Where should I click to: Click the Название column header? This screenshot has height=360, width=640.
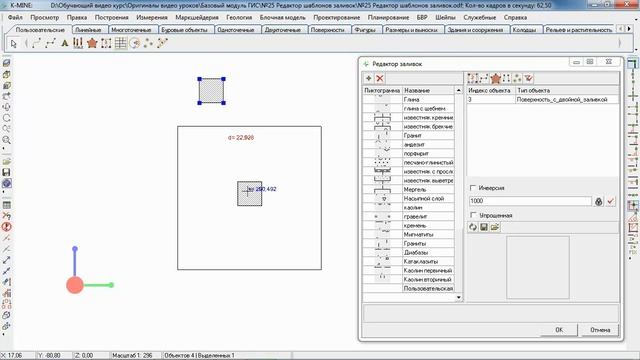[x=428, y=90]
